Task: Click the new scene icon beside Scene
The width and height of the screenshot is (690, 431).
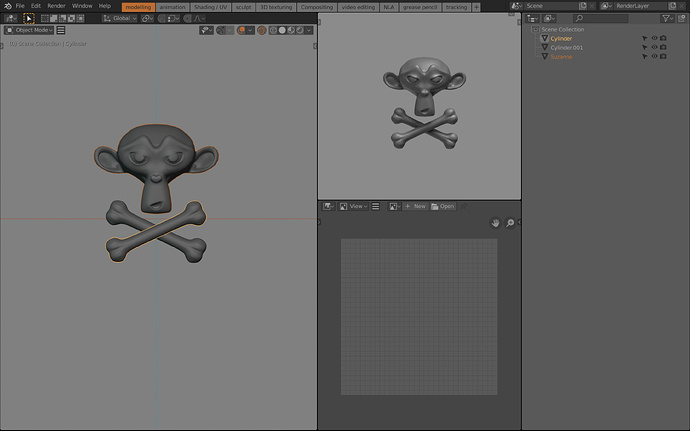Action: (x=583, y=6)
